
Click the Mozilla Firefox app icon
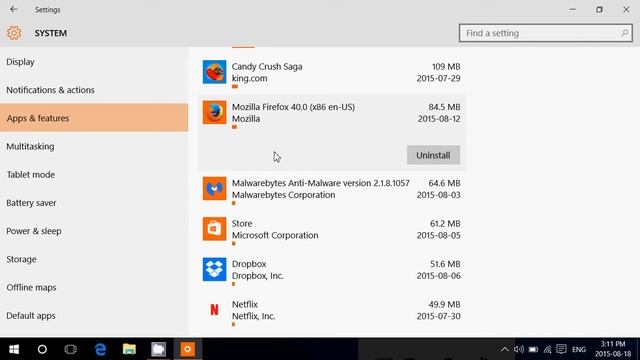pyautogui.click(x=214, y=112)
